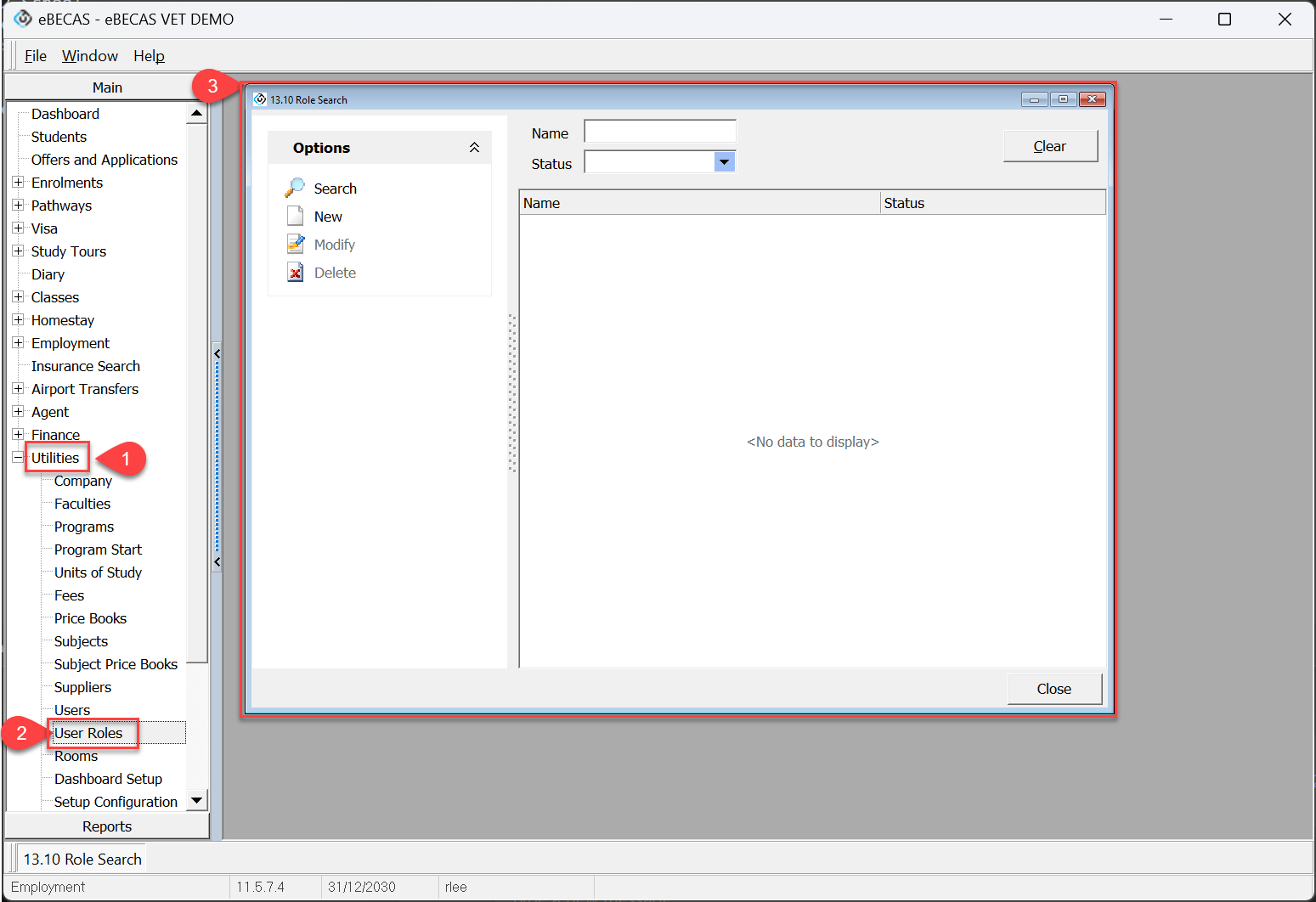This screenshot has height=902, width=1316.
Task: Click the New blank document icon
Action: pyautogui.click(x=295, y=216)
